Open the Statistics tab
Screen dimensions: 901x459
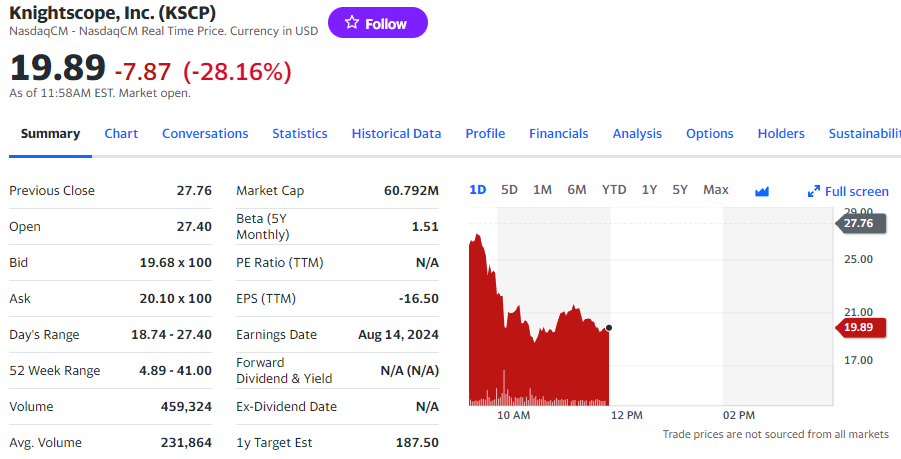coord(300,133)
